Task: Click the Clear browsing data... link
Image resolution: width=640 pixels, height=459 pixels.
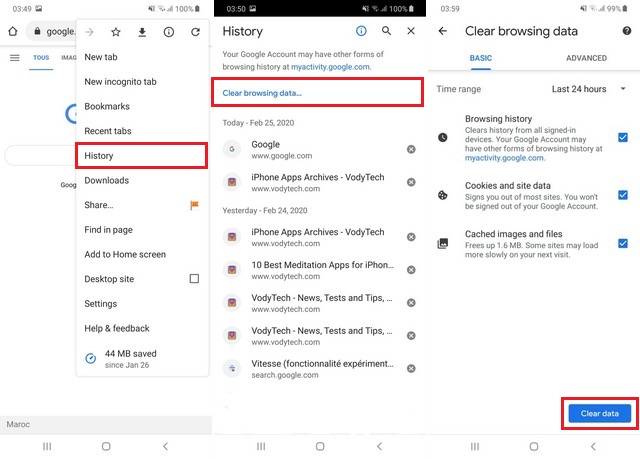Action: tap(262, 93)
